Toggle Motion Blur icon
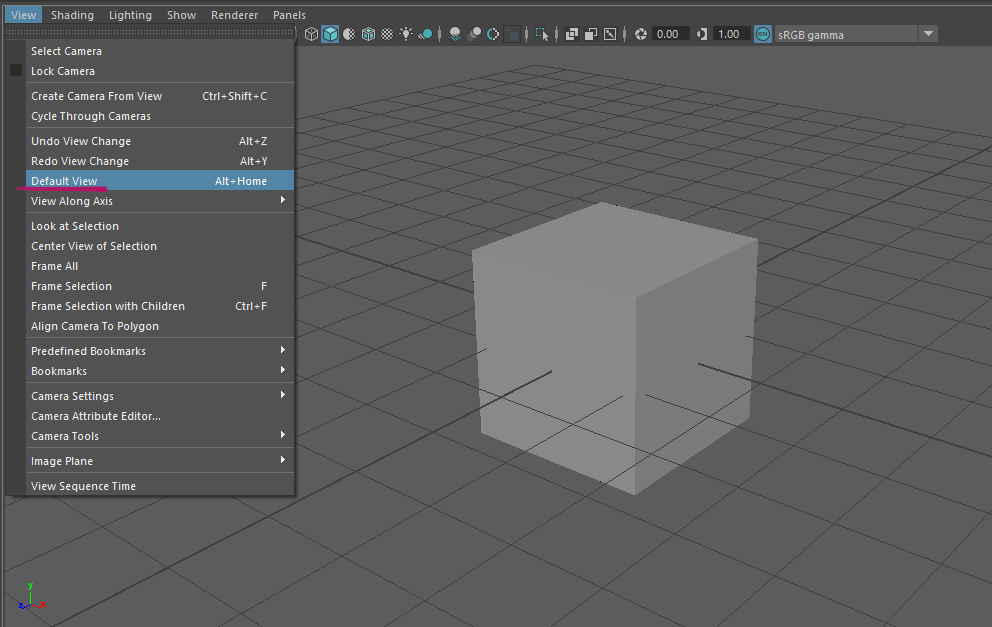Screen dimensions: 992x627 click(x=474, y=34)
